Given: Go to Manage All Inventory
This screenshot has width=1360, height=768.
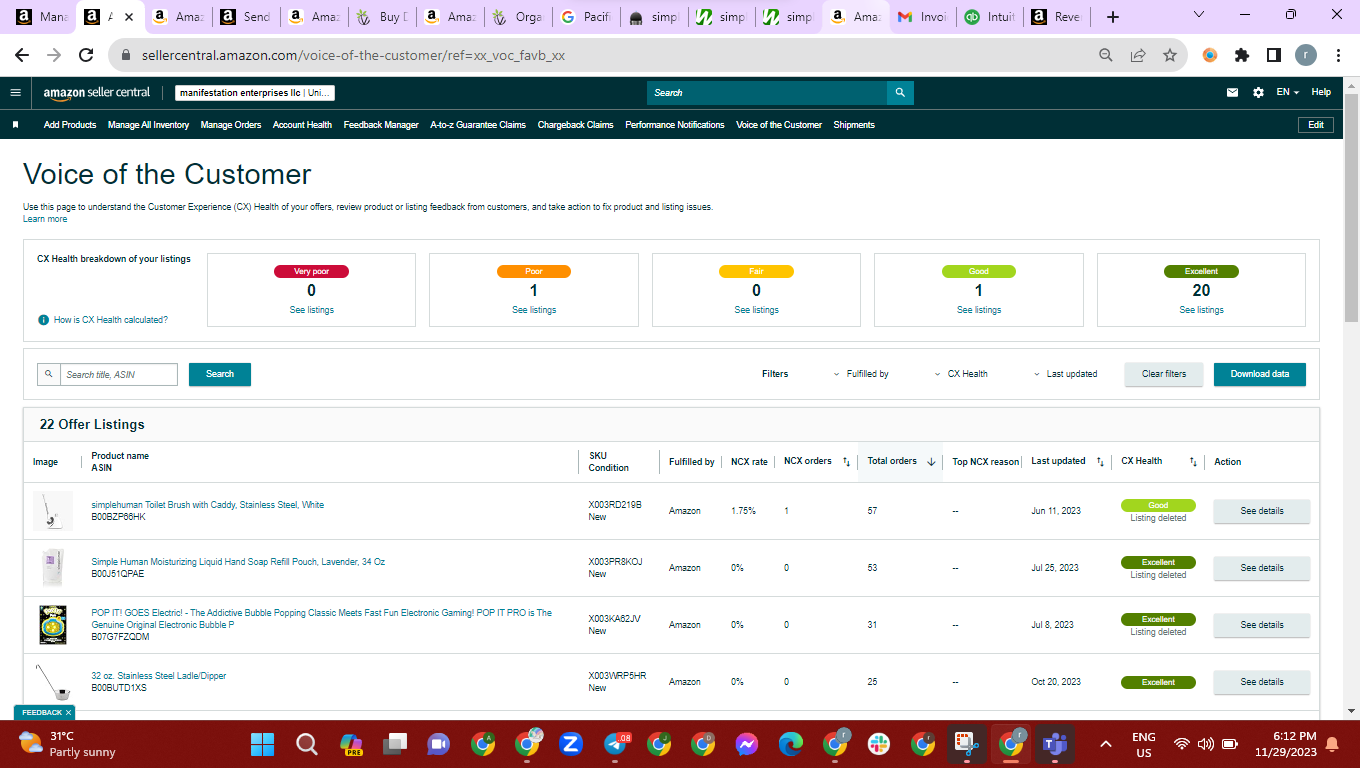Looking at the screenshot, I should pos(148,125).
